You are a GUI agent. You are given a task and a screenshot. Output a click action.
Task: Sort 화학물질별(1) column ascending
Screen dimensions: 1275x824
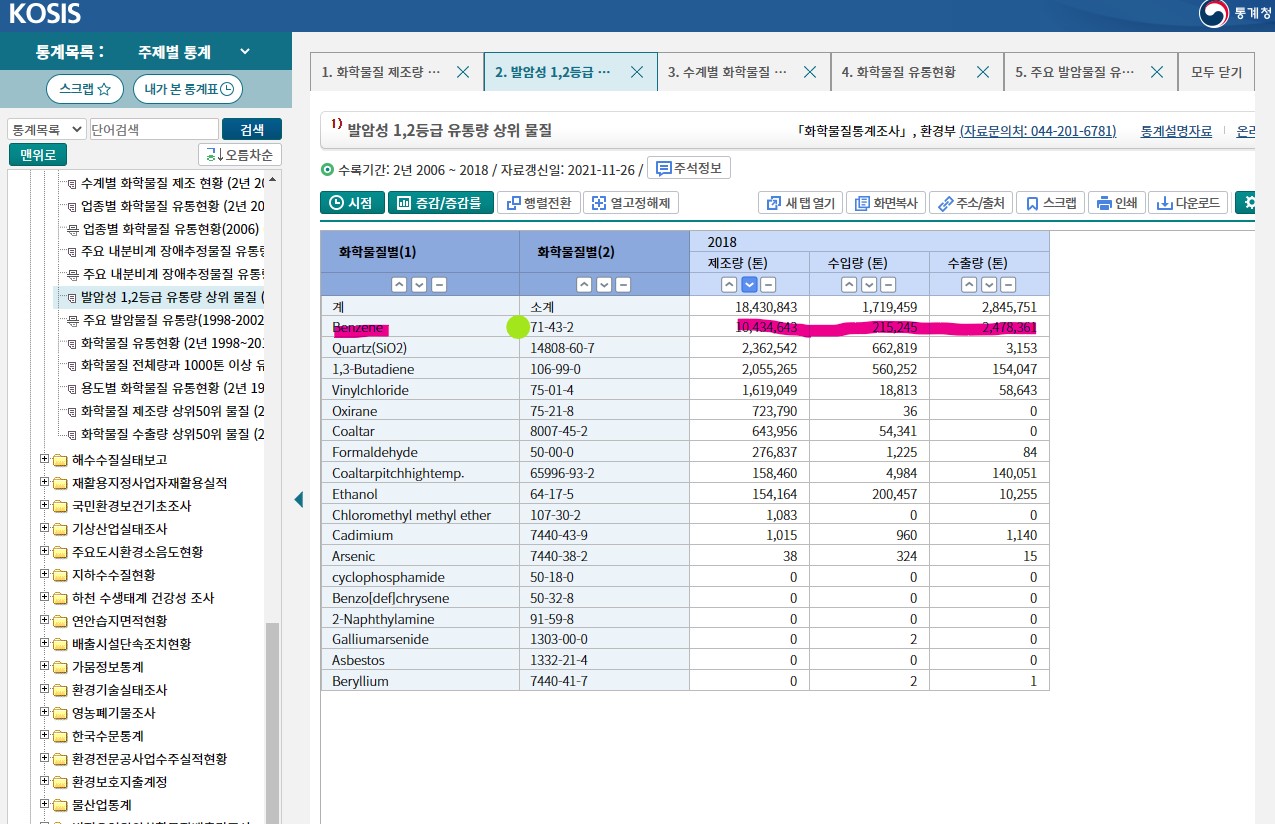click(400, 284)
